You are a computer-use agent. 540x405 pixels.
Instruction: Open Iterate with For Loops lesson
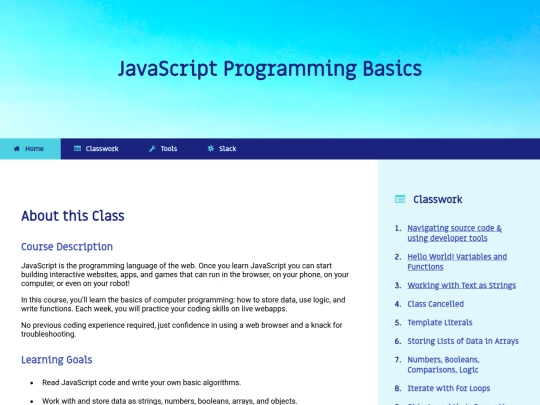pos(449,388)
